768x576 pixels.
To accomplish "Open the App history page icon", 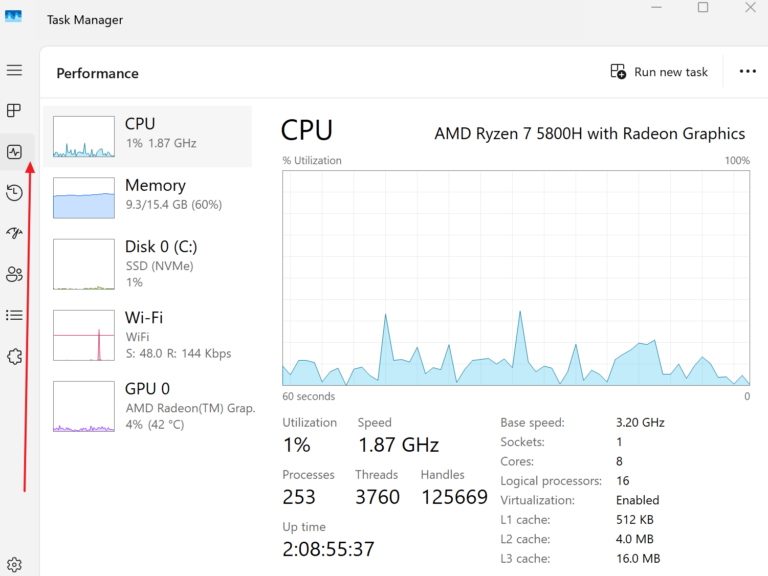I will pos(14,193).
